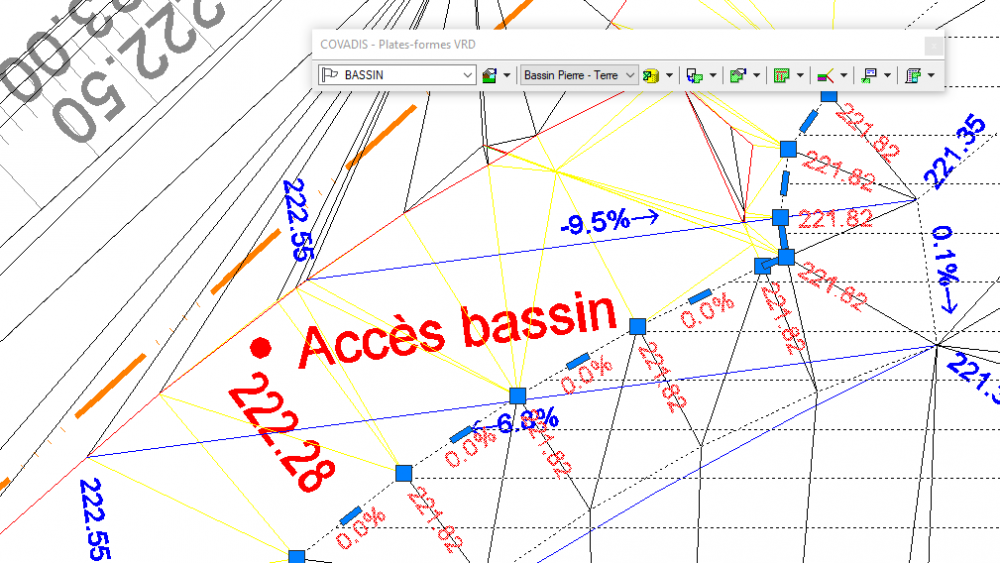This screenshot has width=1000, height=563.
Task: Close the COVADIS Plates-formes VRD toolbar
Action: [x=933, y=45]
